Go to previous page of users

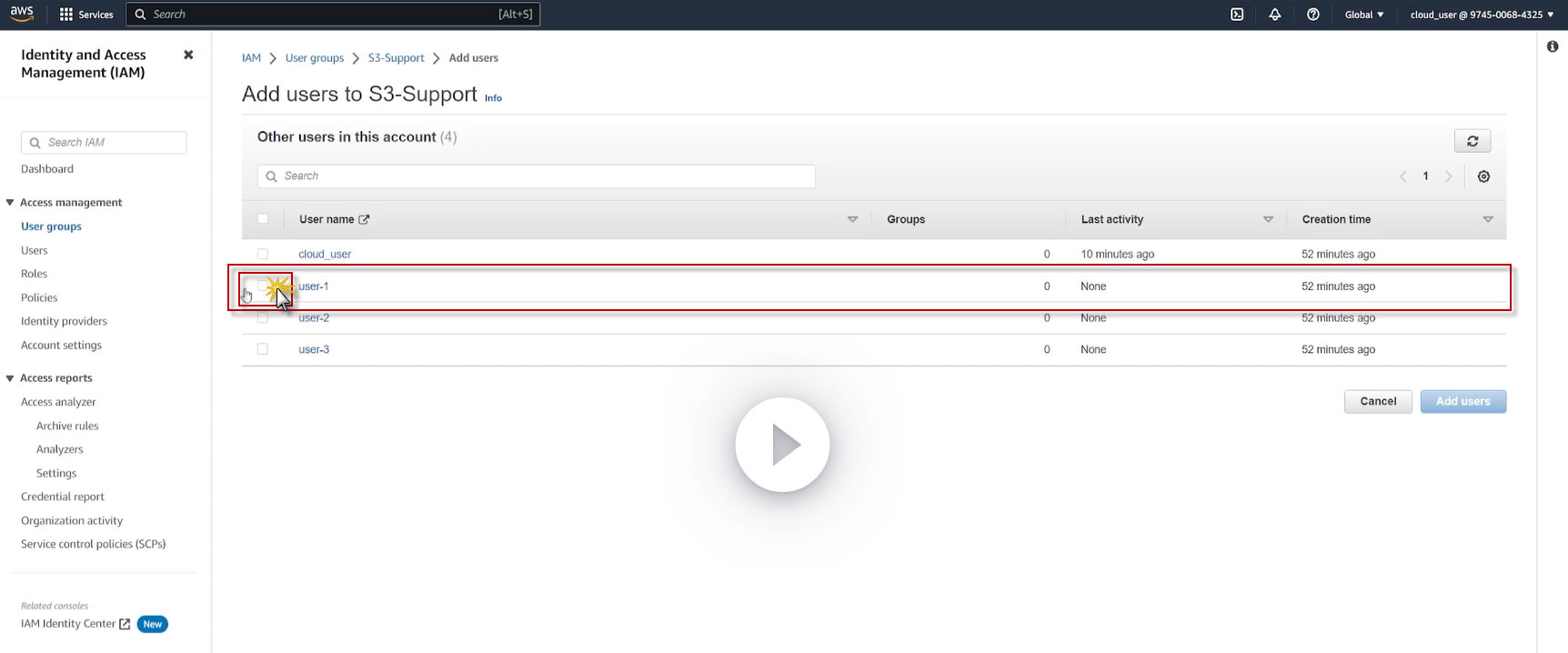click(x=1402, y=176)
